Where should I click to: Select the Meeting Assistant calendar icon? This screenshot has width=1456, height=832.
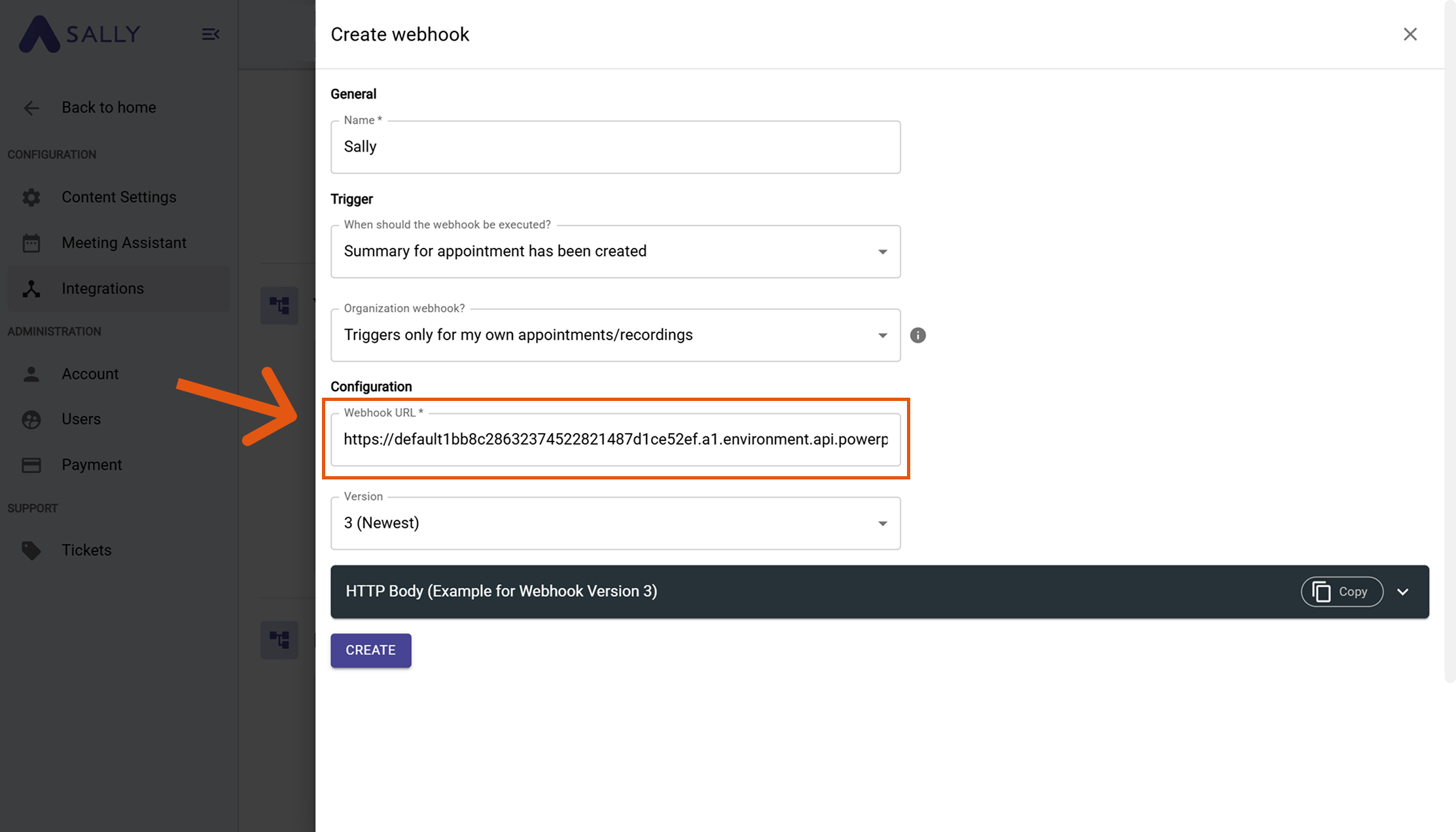(31, 242)
